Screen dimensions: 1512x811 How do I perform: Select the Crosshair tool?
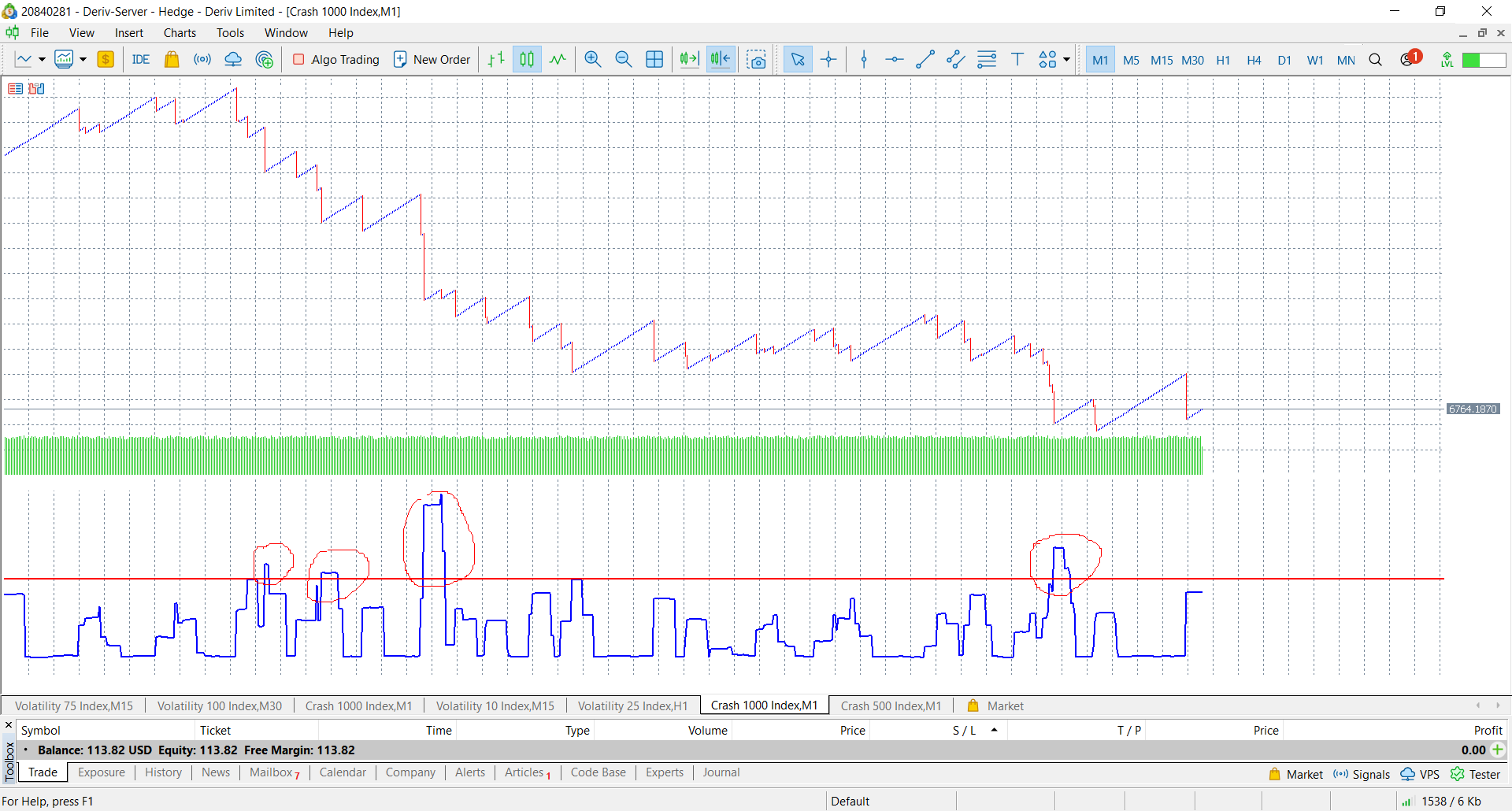tap(828, 60)
